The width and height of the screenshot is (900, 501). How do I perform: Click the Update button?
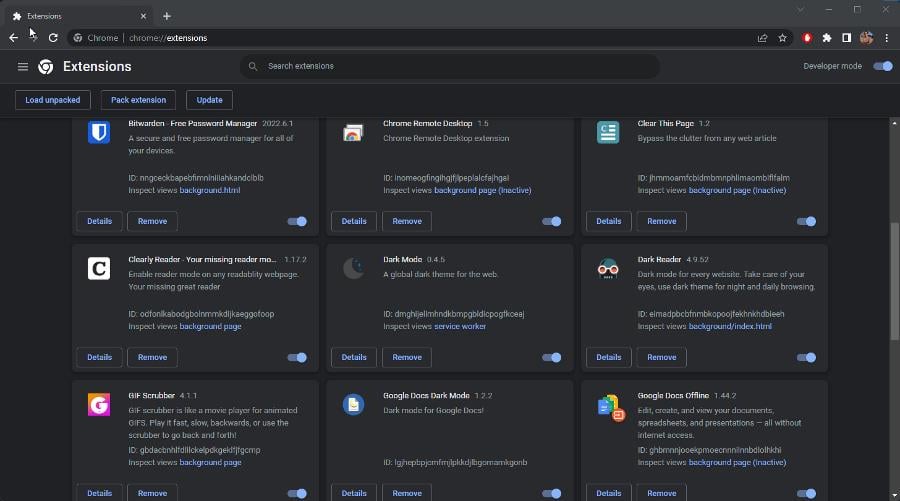pos(210,100)
